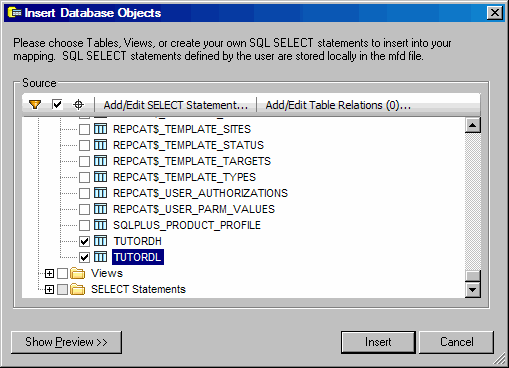The height and width of the screenshot is (368, 509).
Task: Click the scrollbar down arrow
Action: (x=472, y=289)
